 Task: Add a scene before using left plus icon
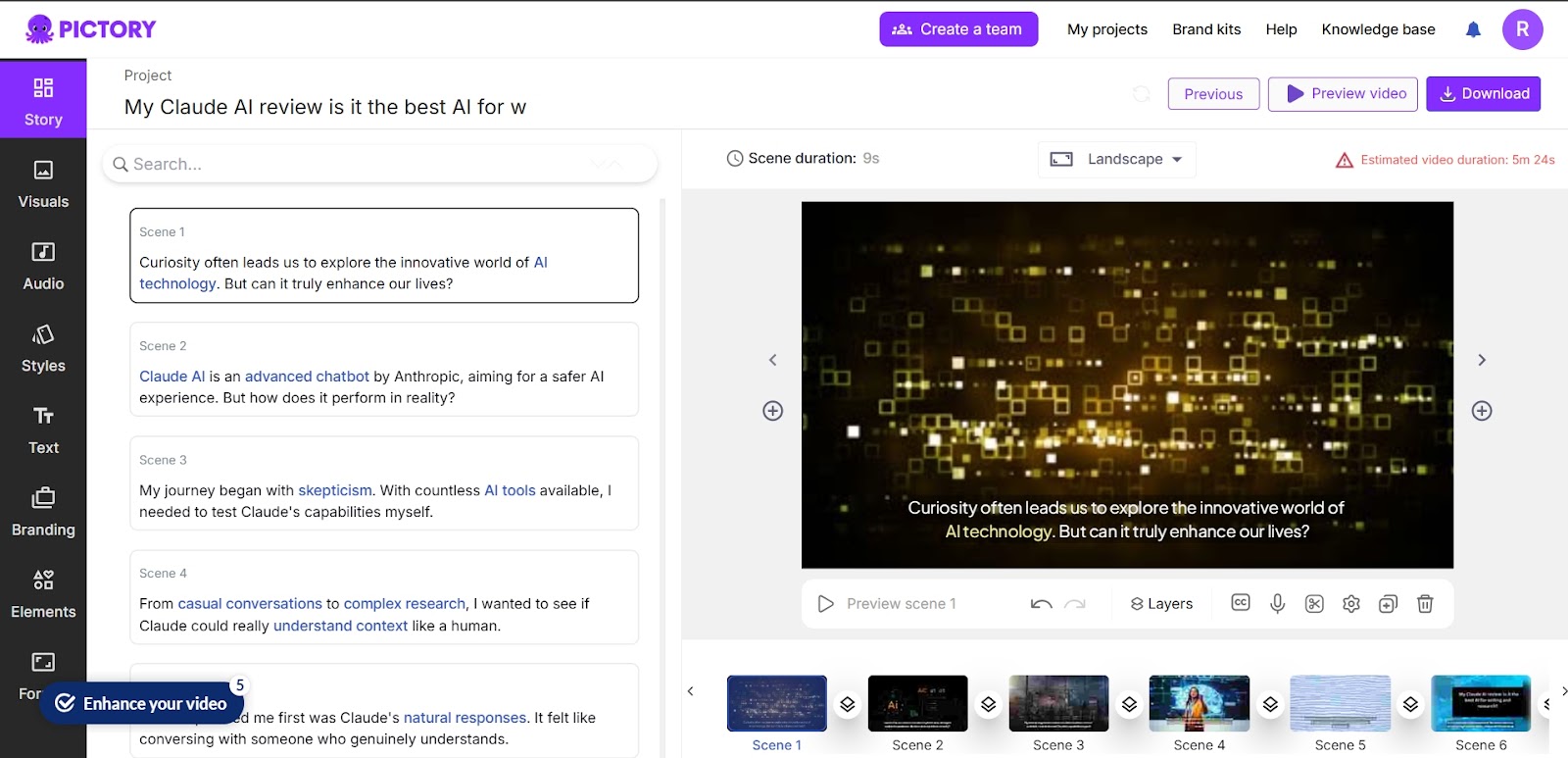point(772,411)
